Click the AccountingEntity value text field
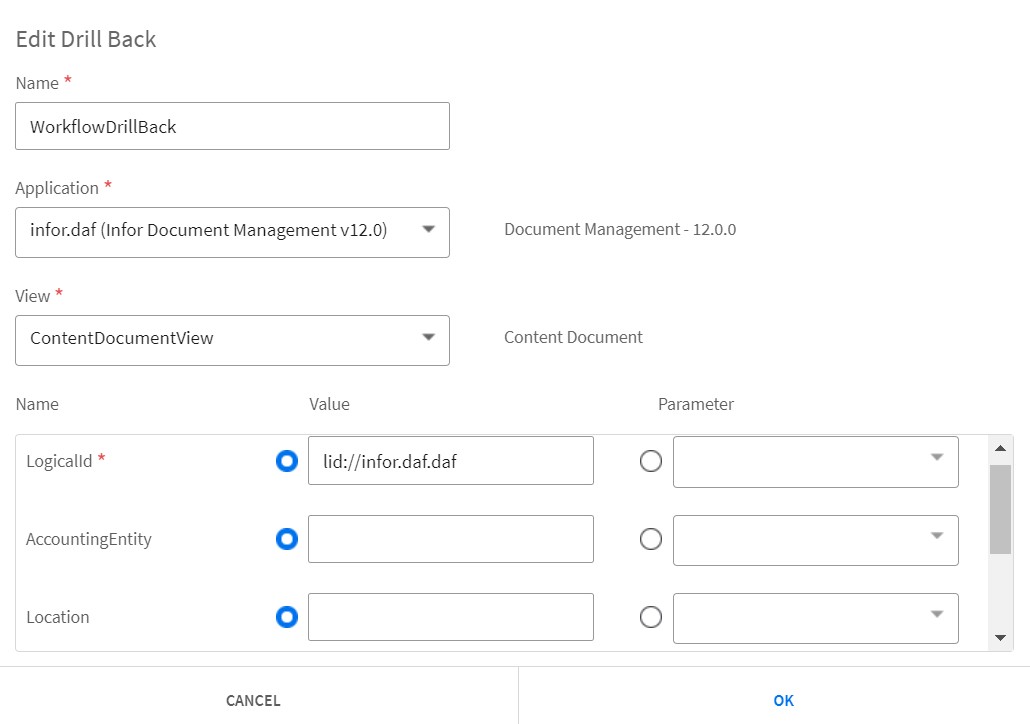1030x724 pixels. point(450,539)
